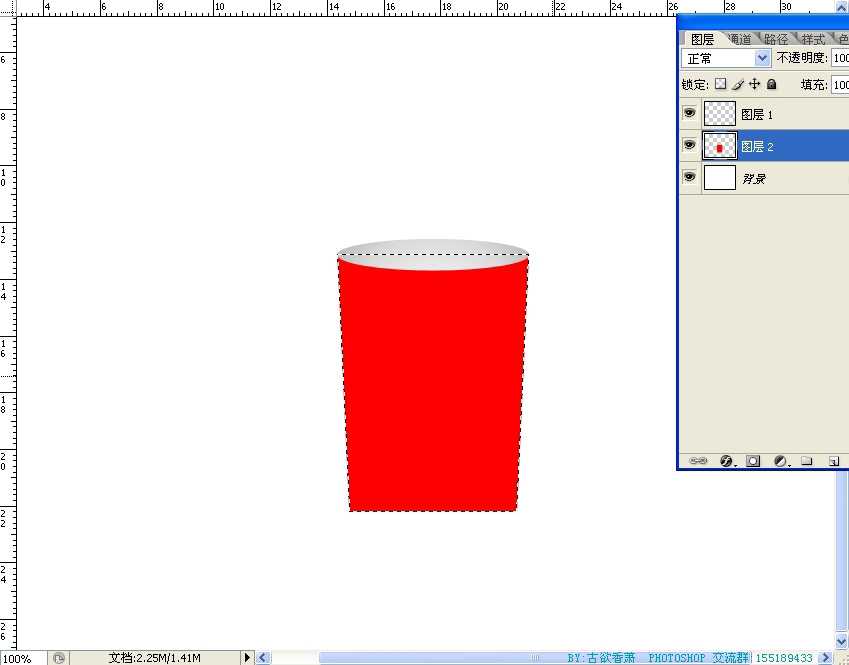Lock transparent pixels of the layer
Viewport: 849px width, 665px height.
[x=720, y=85]
